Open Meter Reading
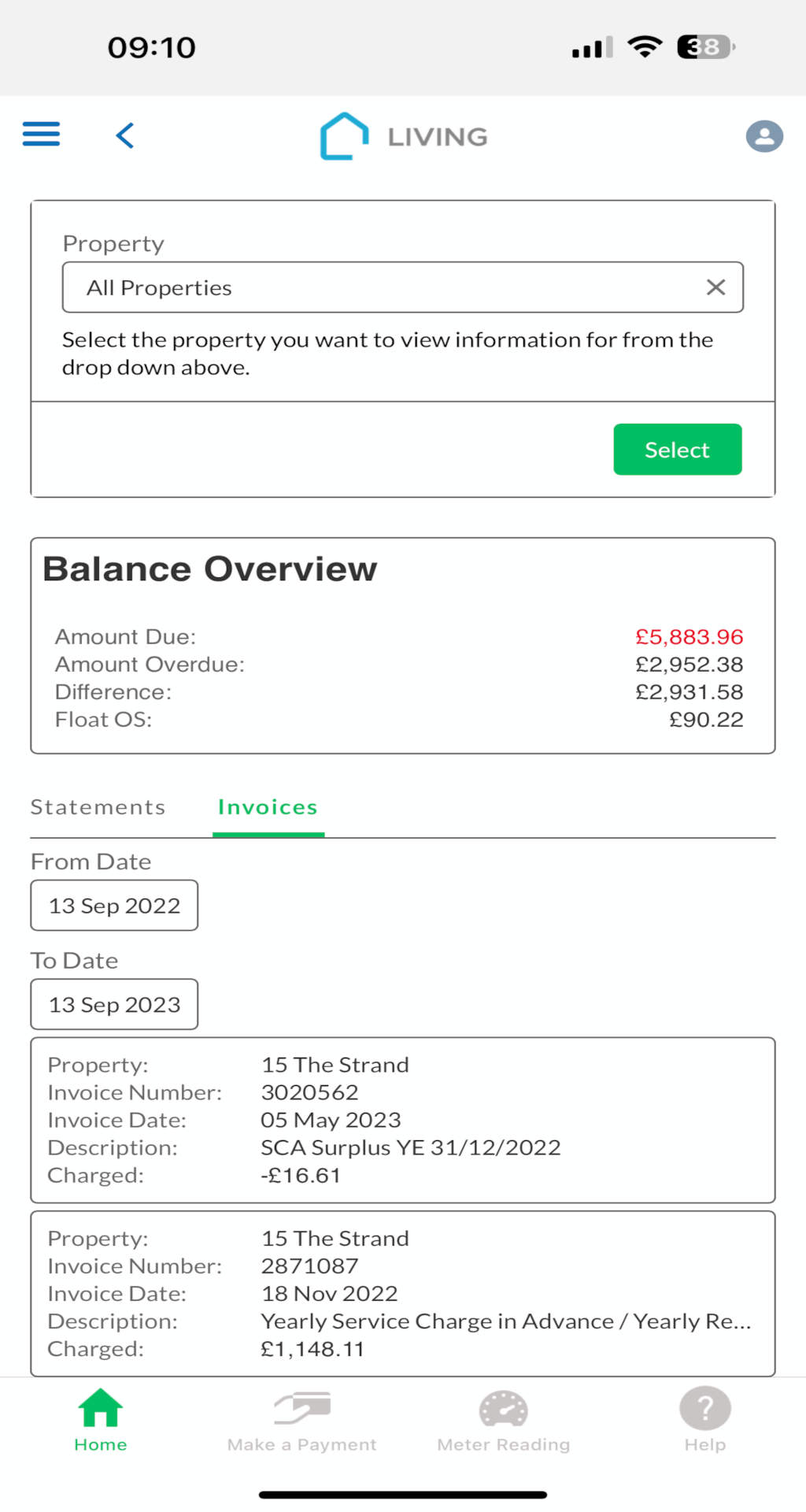 tap(504, 1421)
